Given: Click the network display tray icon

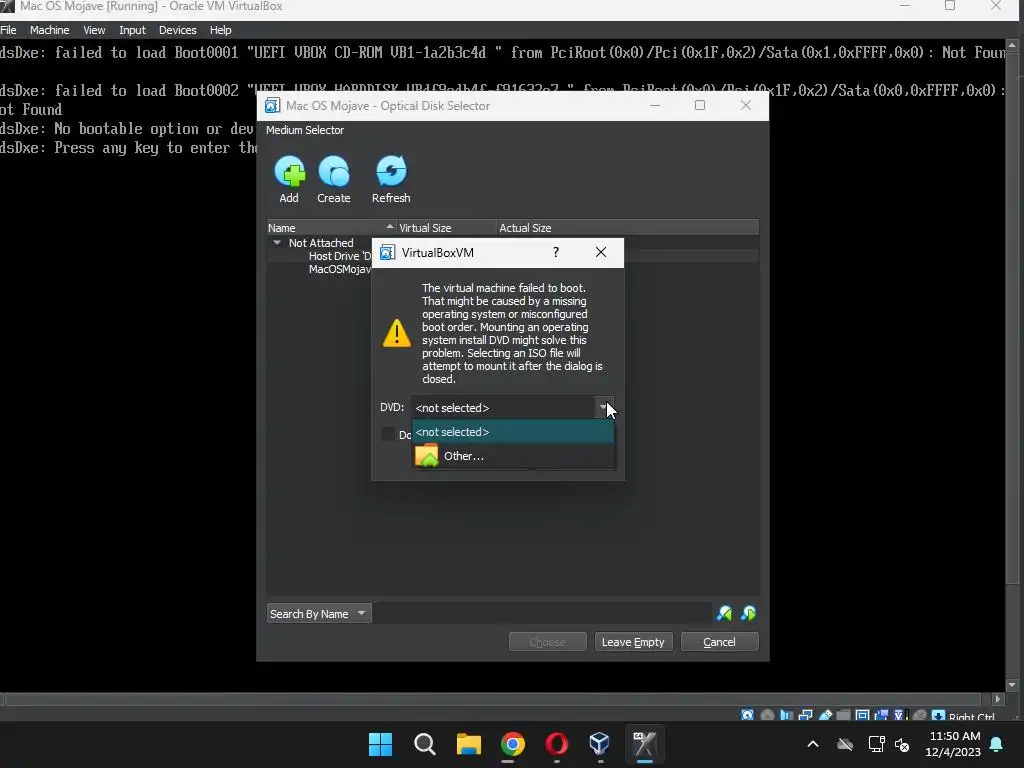Looking at the screenshot, I should tap(876, 744).
